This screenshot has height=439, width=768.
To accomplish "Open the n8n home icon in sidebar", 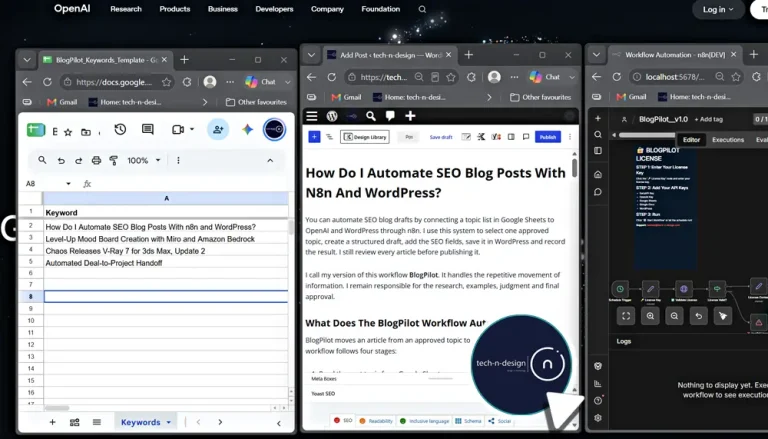I will click(598, 174).
